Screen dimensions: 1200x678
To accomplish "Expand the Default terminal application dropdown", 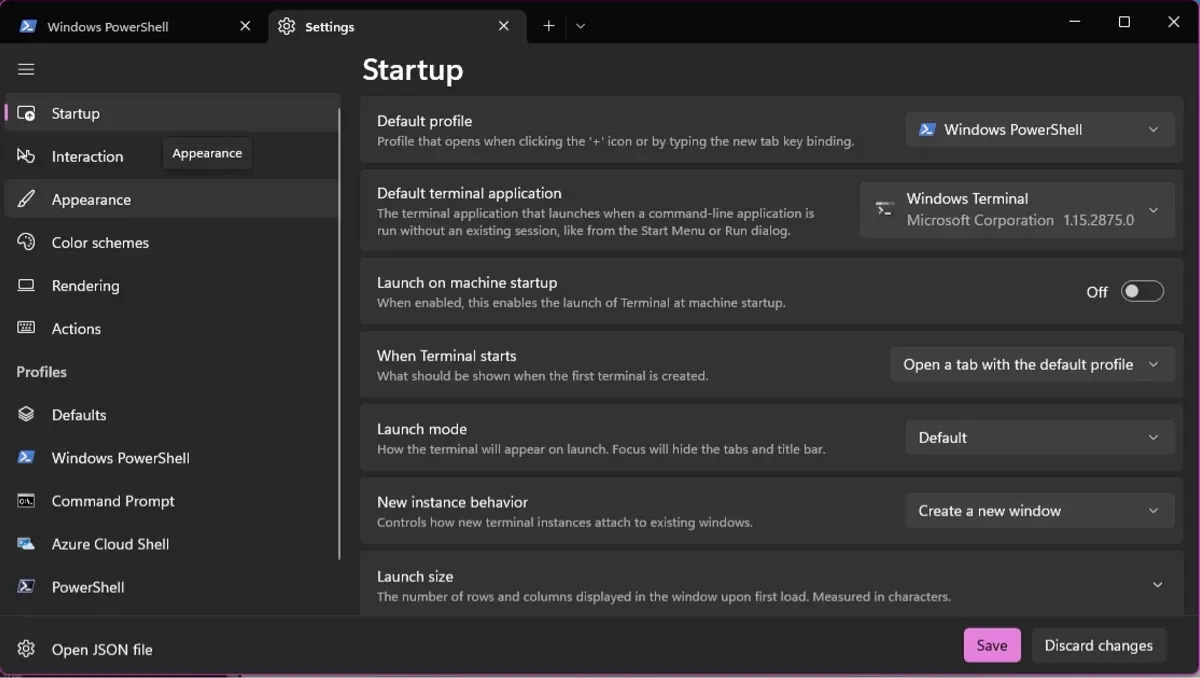I will [x=1017, y=210].
